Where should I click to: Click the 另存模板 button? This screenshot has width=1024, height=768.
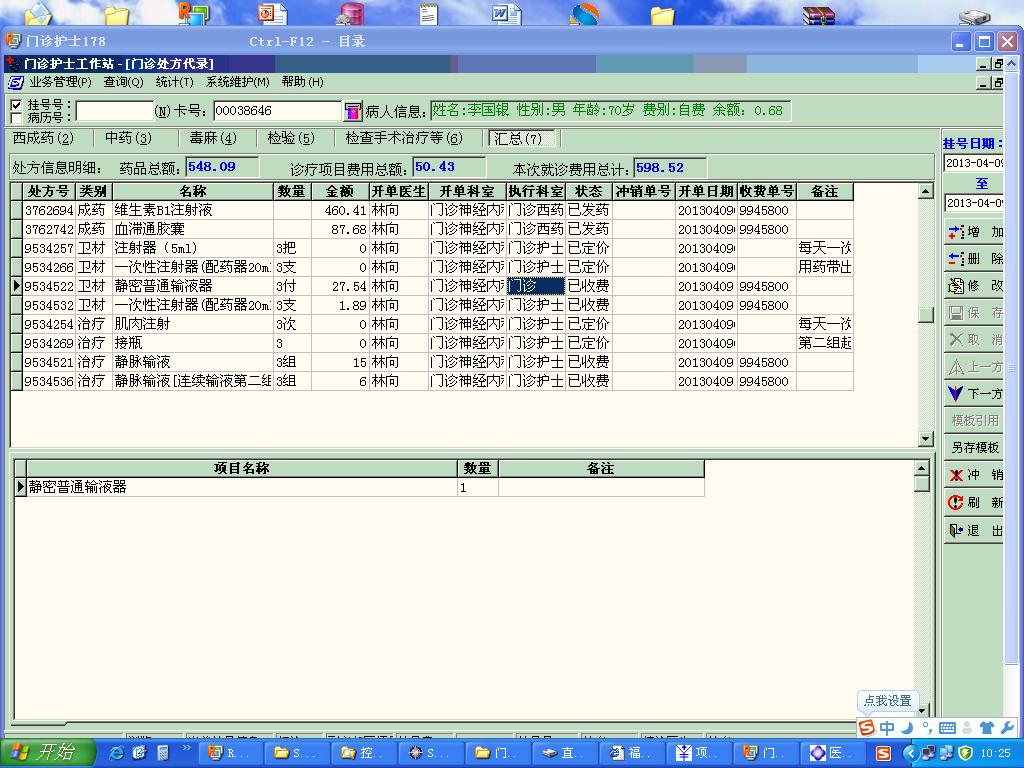(974, 447)
